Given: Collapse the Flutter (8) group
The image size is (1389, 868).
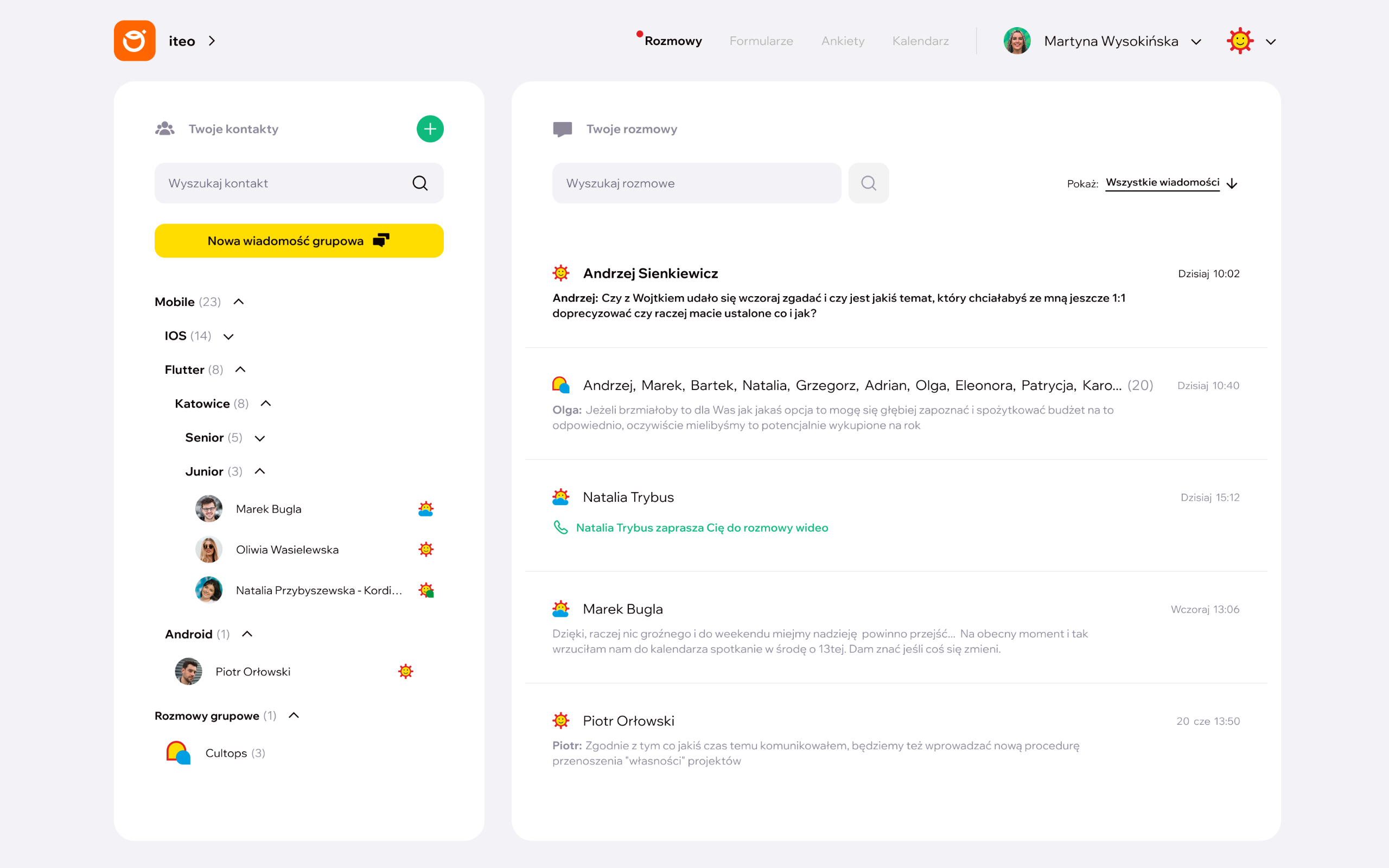Looking at the screenshot, I should point(240,369).
